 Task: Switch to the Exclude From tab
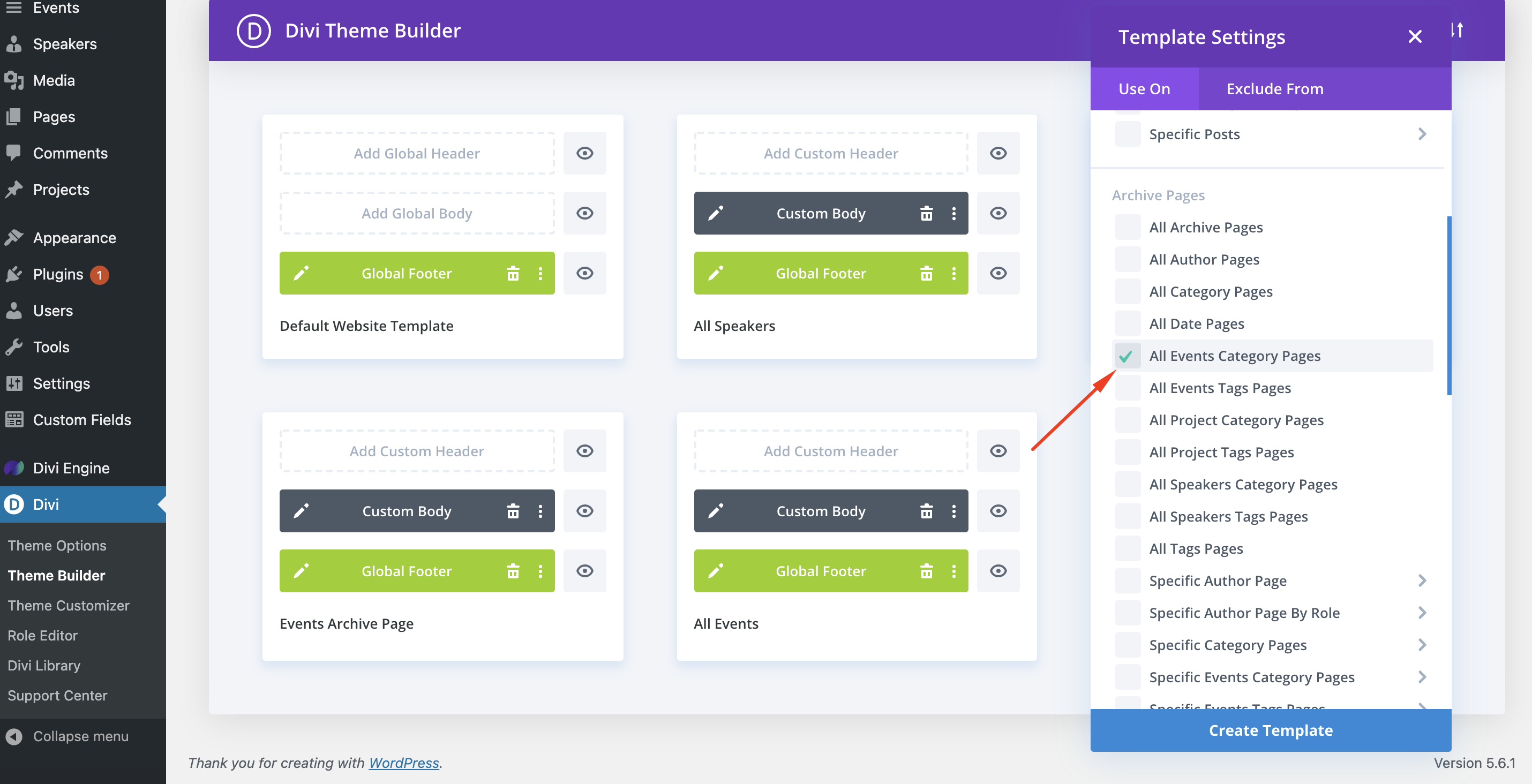point(1274,89)
